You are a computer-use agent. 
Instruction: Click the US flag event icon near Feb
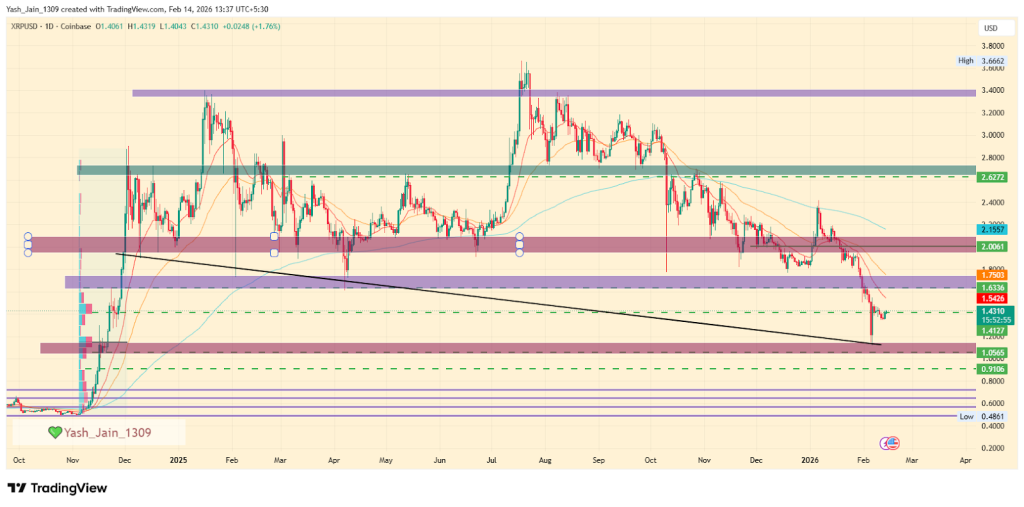click(x=889, y=442)
